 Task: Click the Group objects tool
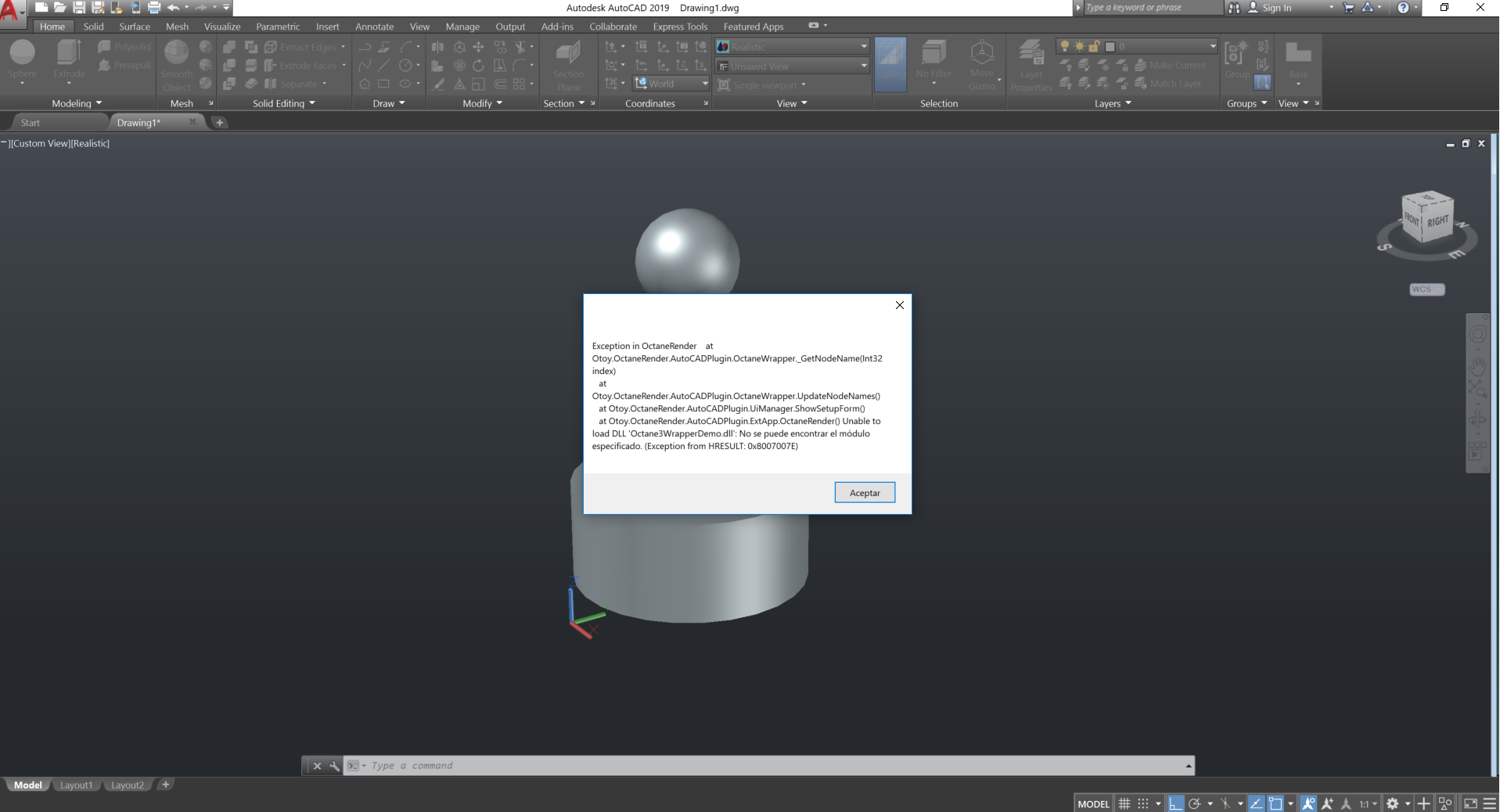[x=1237, y=59]
